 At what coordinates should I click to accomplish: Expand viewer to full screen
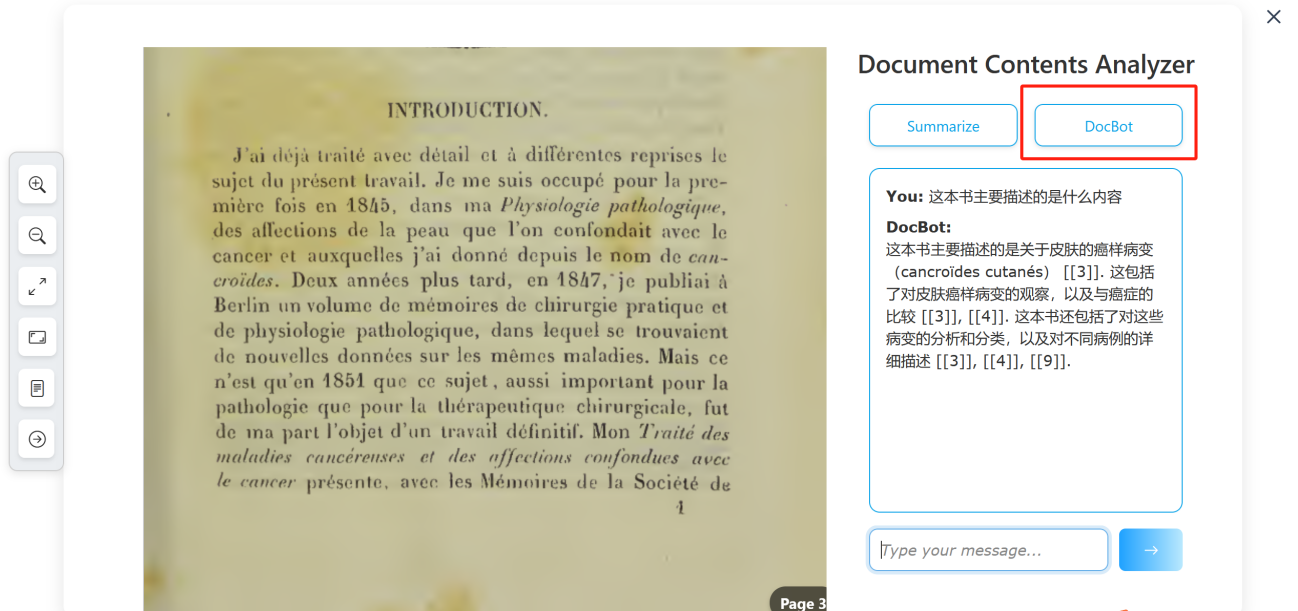(37, 286)
